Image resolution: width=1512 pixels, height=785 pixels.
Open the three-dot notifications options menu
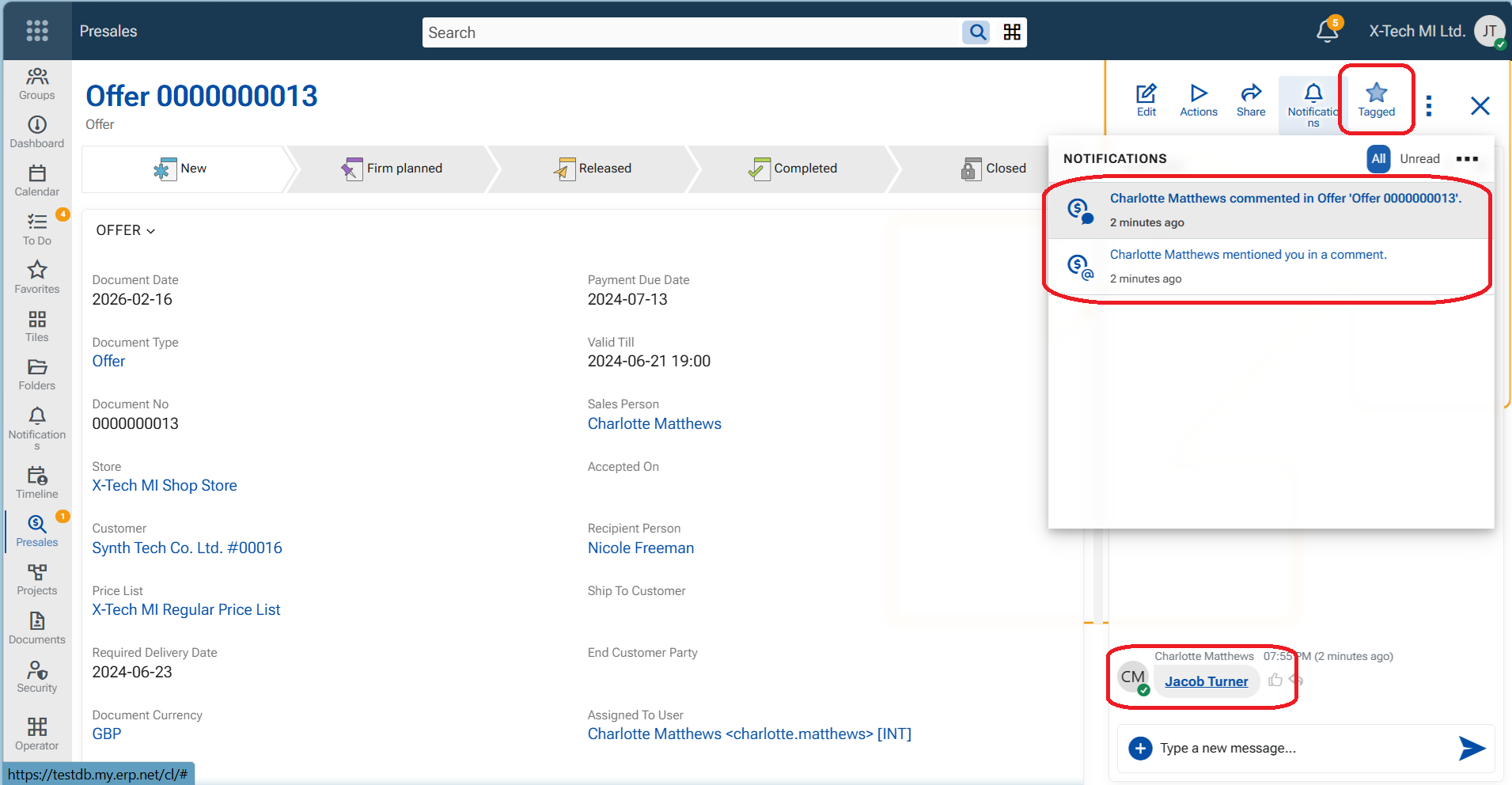[1467, 158]
